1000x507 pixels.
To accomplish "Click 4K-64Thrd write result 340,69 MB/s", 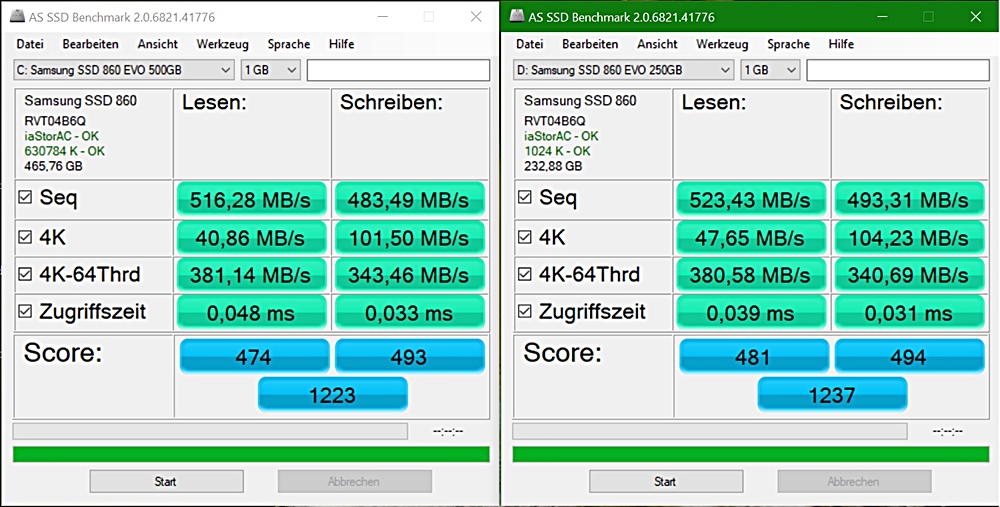I will 909,275.
